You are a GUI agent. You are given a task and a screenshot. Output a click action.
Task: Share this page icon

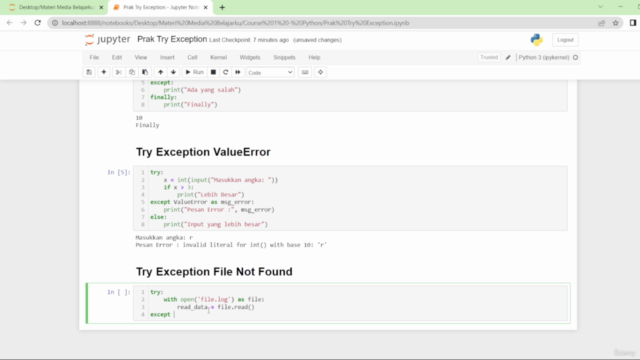(x=602, y=23)
